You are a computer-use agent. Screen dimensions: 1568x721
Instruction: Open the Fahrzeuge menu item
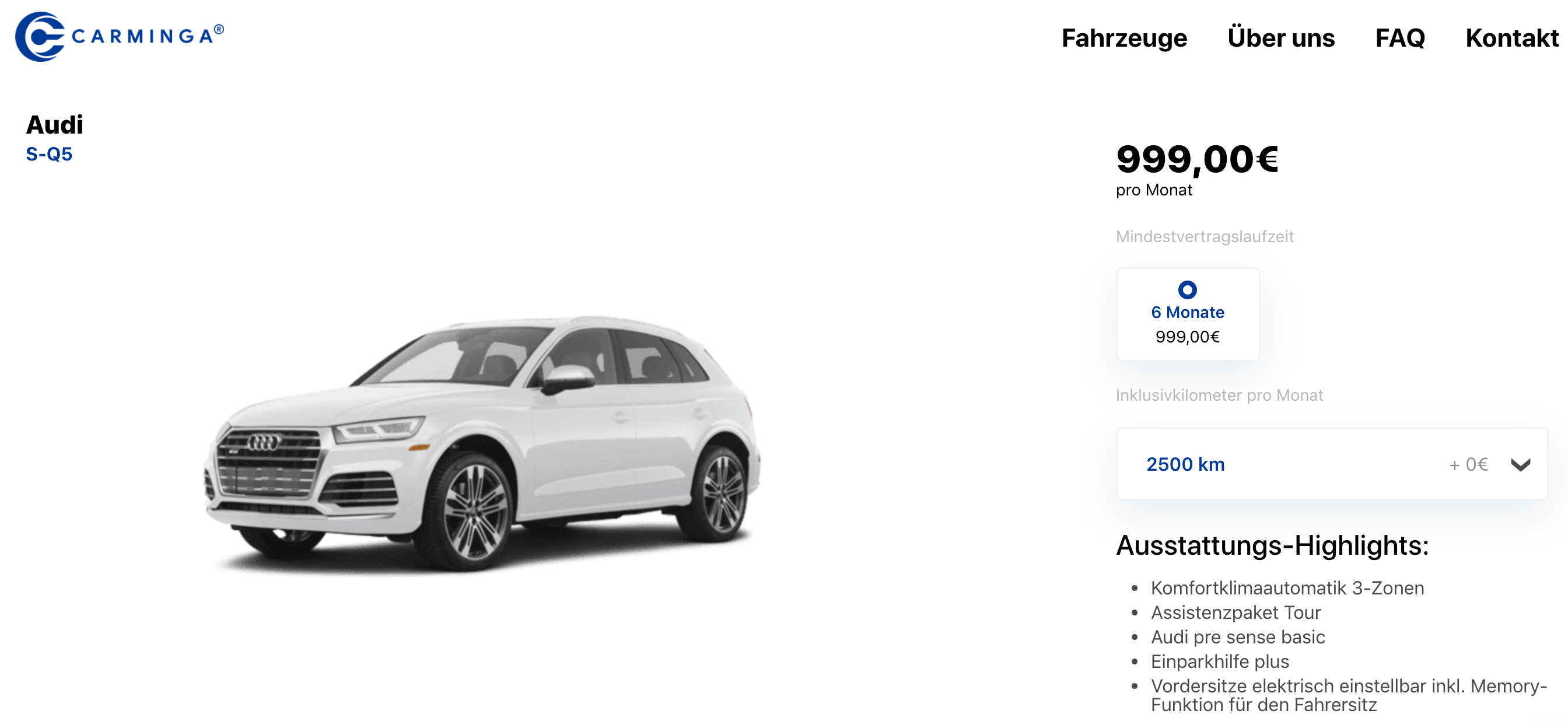(1123, 38)
